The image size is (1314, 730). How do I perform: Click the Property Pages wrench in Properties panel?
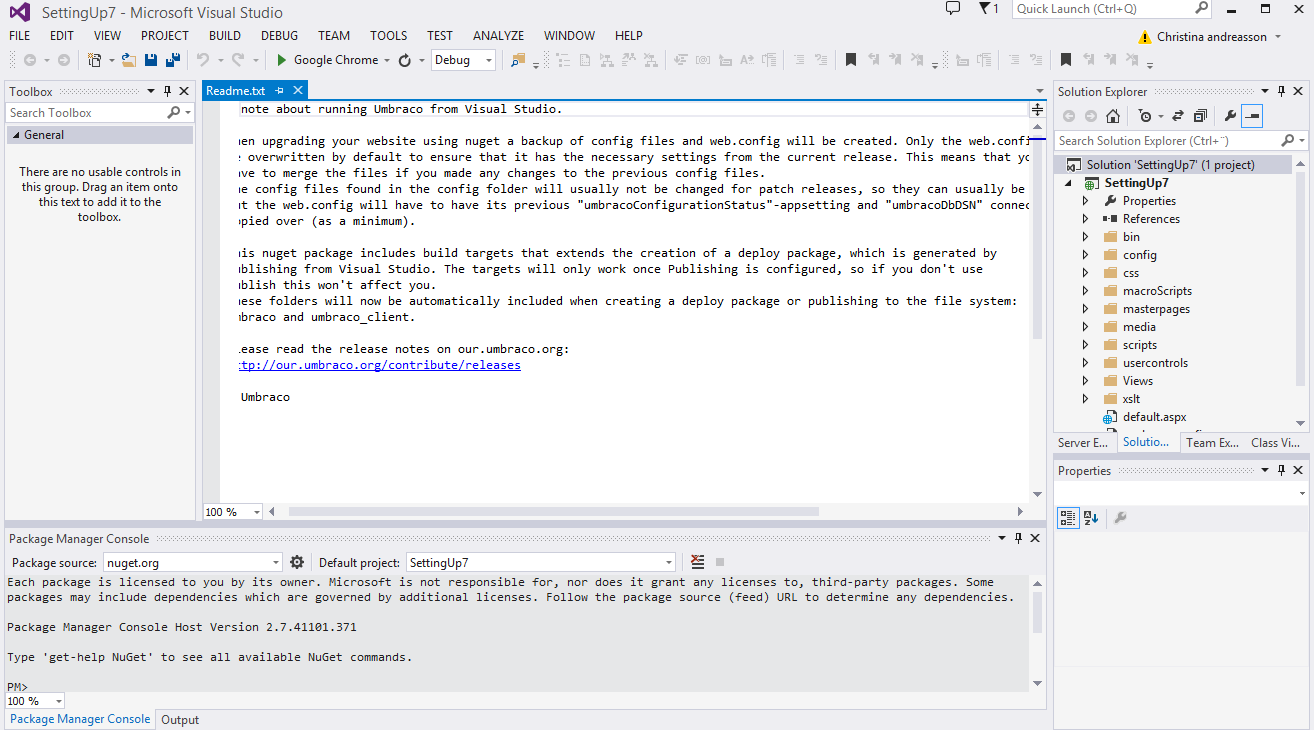click(1120, 518)
